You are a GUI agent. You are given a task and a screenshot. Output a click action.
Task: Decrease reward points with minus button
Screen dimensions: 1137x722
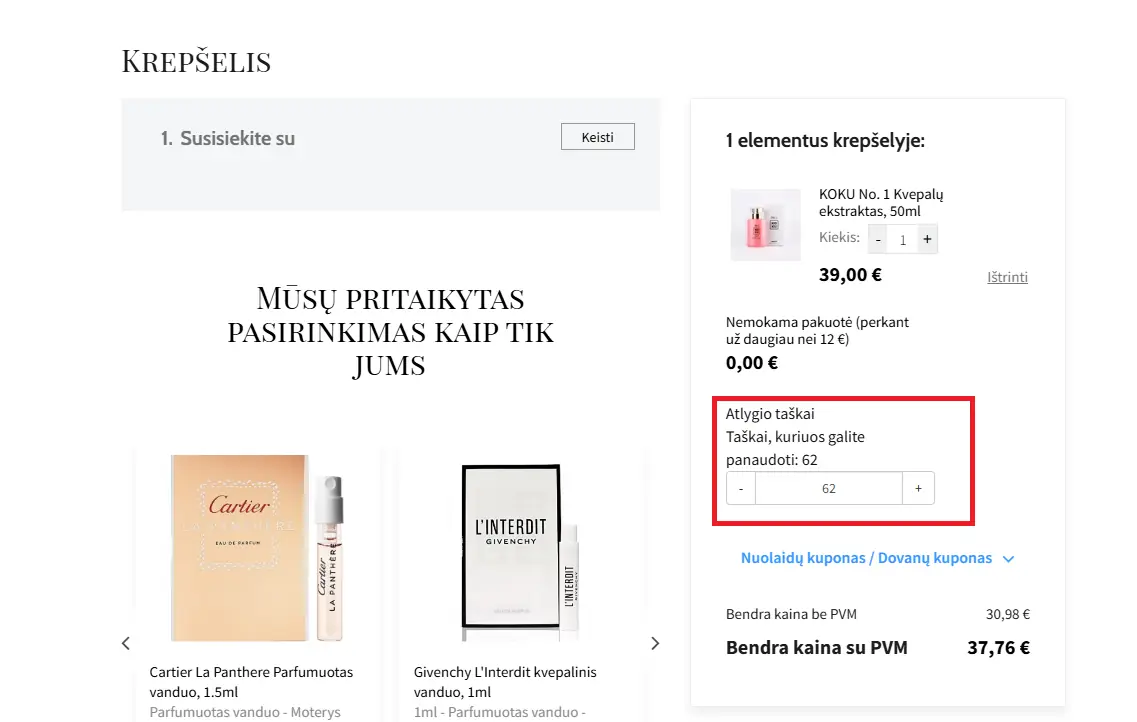point(741,488)
